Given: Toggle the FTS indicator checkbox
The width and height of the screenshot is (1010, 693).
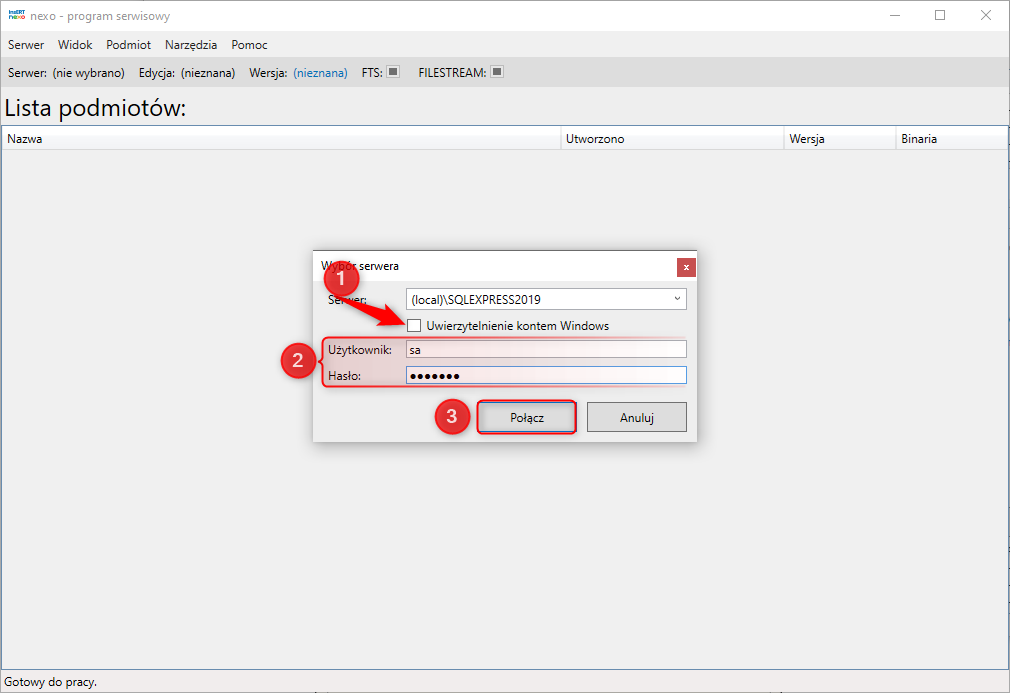Looking at the screenshot, I should pyautogui.click(x=393, y=71).
